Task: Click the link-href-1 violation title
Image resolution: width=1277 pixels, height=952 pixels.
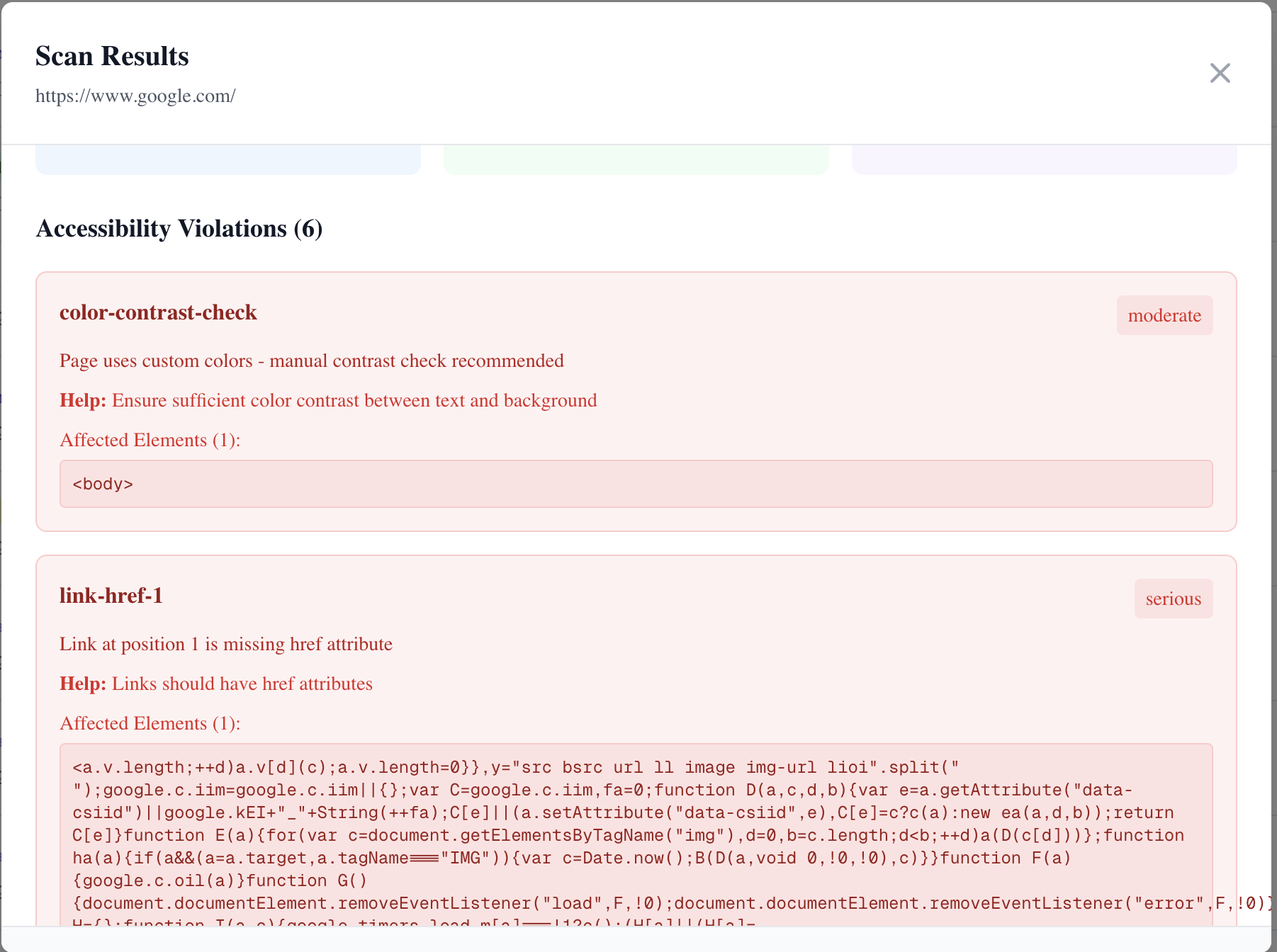Action: coord(111,596)
